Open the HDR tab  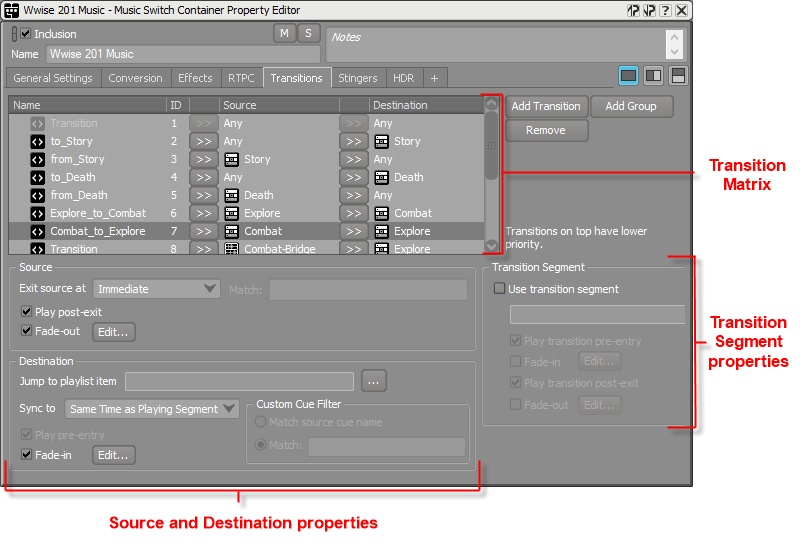(x=404, y=78)
